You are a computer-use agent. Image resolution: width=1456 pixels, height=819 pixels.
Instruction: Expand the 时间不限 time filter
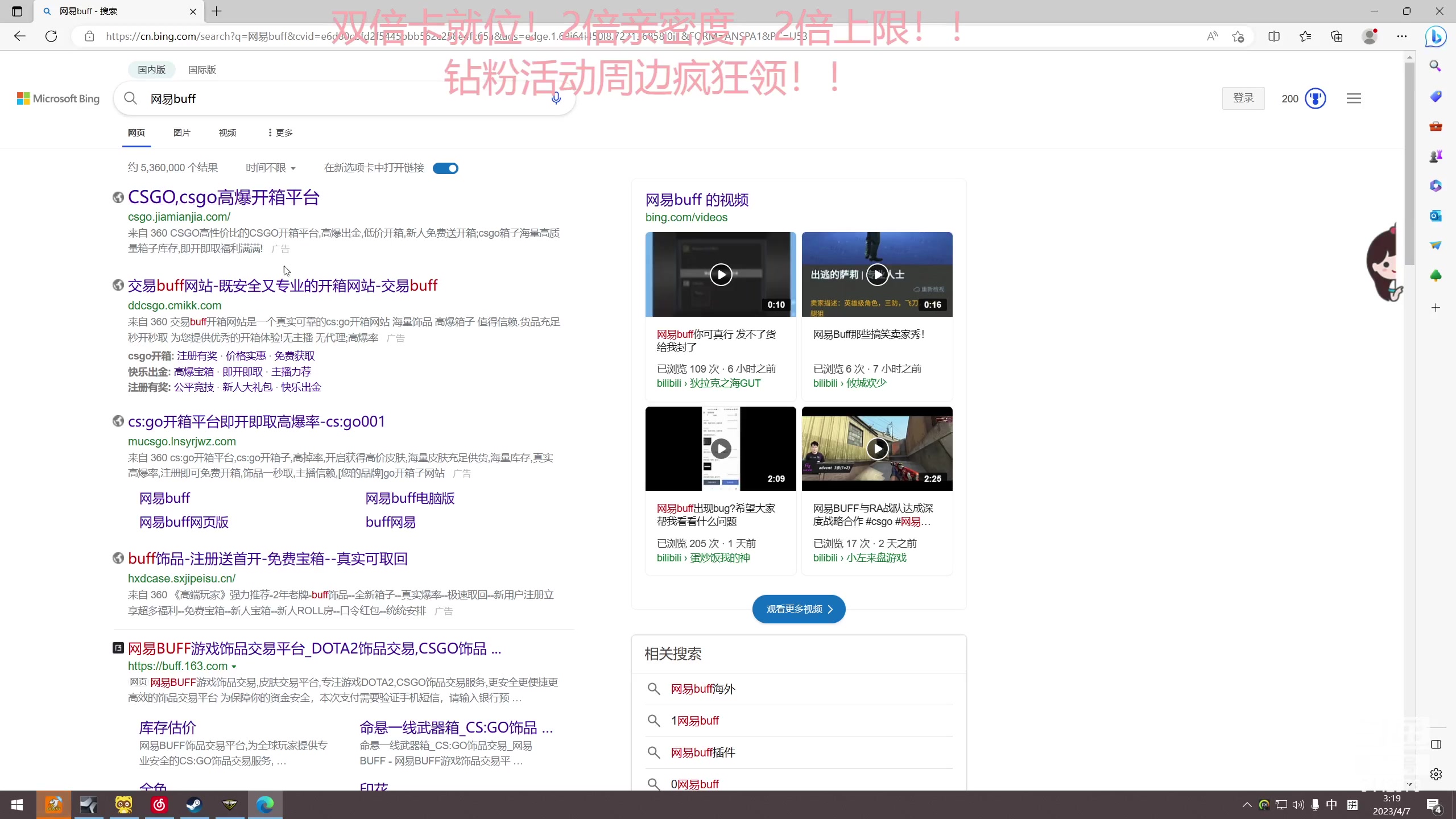tap(271, 168)
